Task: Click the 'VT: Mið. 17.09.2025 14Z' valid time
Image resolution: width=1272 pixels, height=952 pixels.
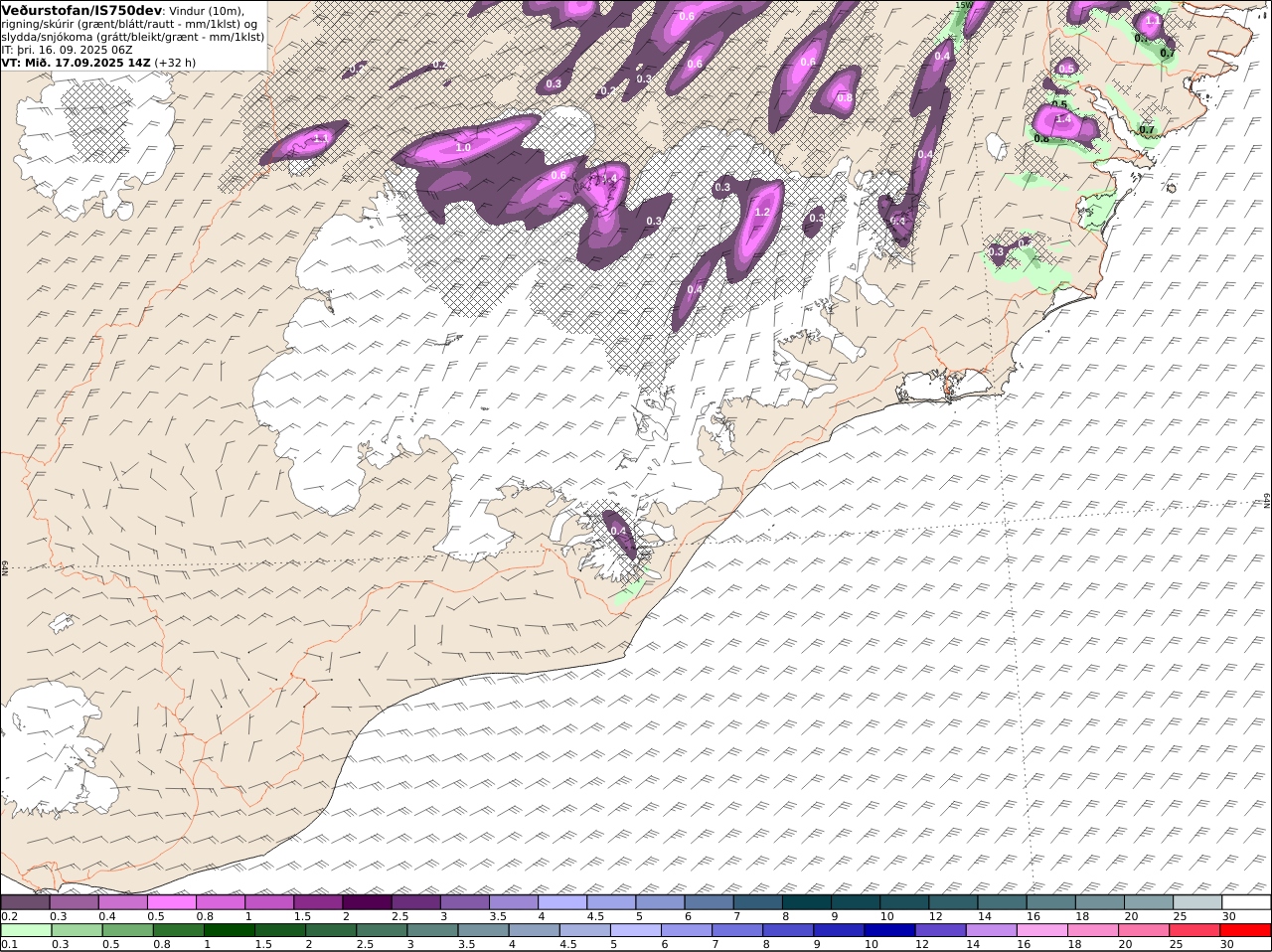Action: point(76,62)
